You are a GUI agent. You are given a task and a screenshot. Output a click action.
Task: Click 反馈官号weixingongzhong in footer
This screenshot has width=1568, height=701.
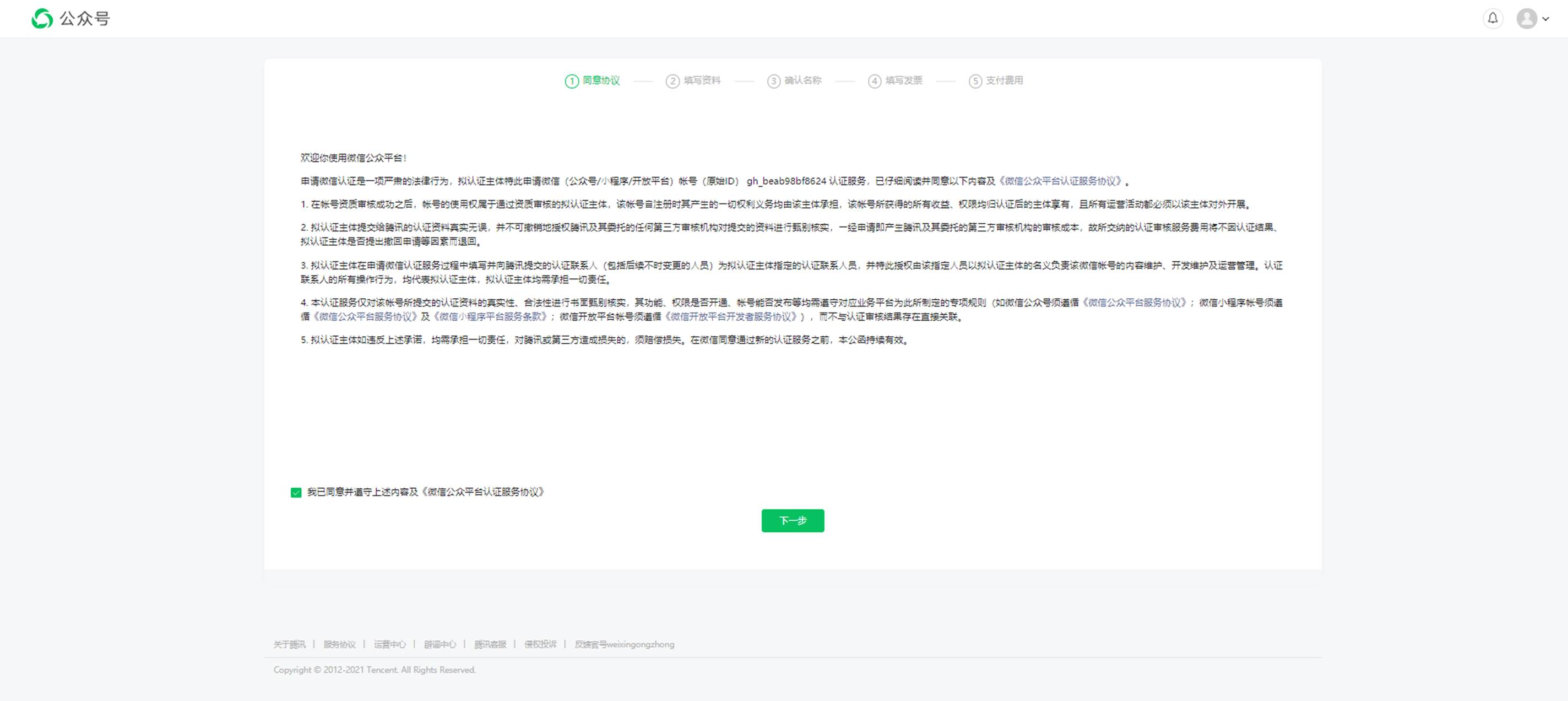click(x=625, y=644)
